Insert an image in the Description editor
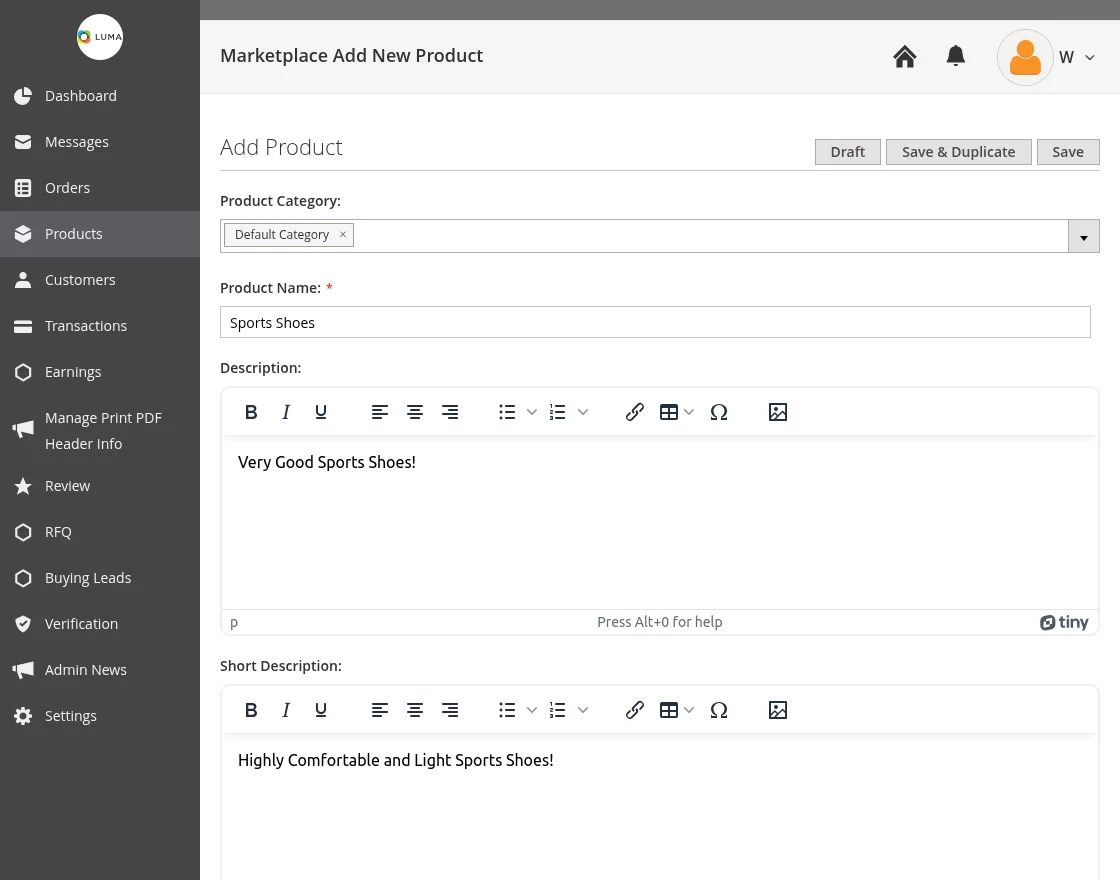Screen dimensions: 1120x880 tap(778, 411)
